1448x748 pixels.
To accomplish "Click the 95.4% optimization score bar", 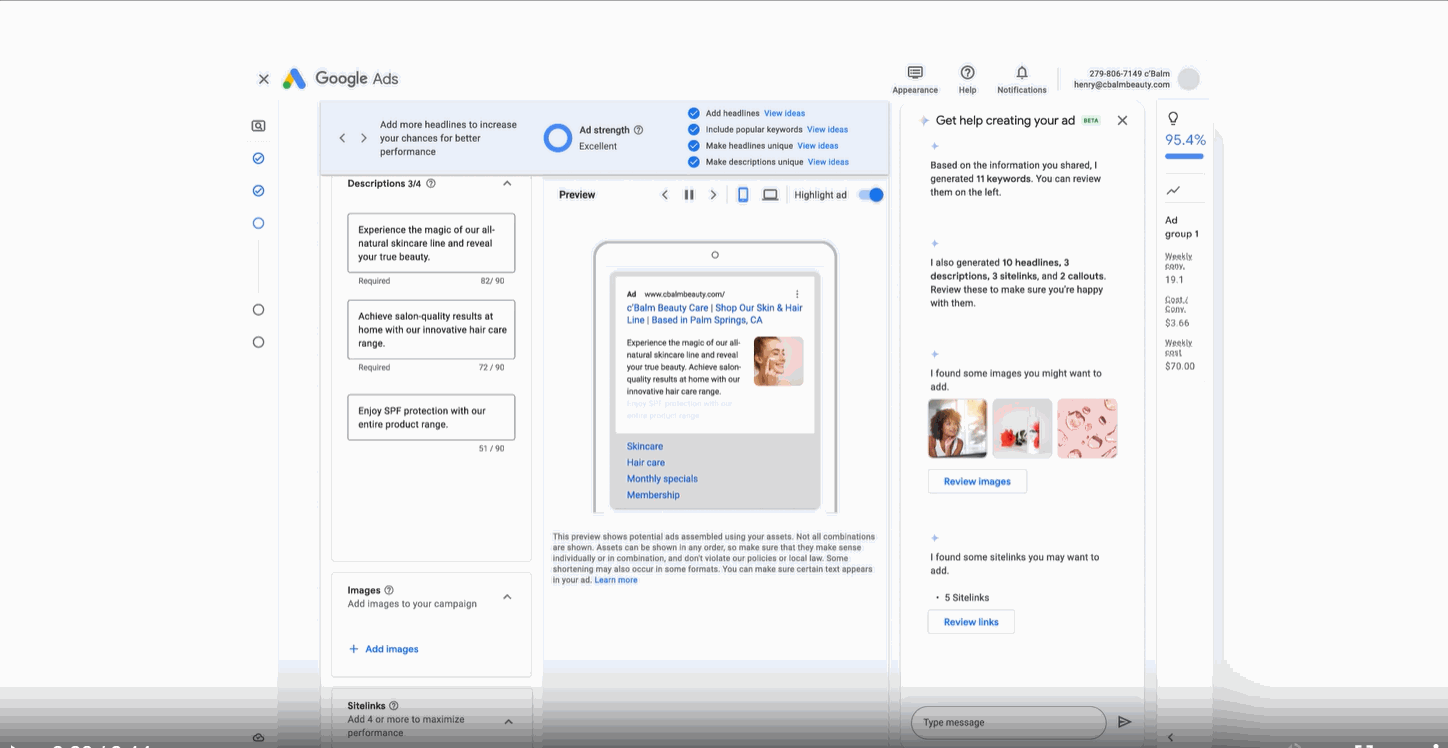I will tap(1184, 156).
